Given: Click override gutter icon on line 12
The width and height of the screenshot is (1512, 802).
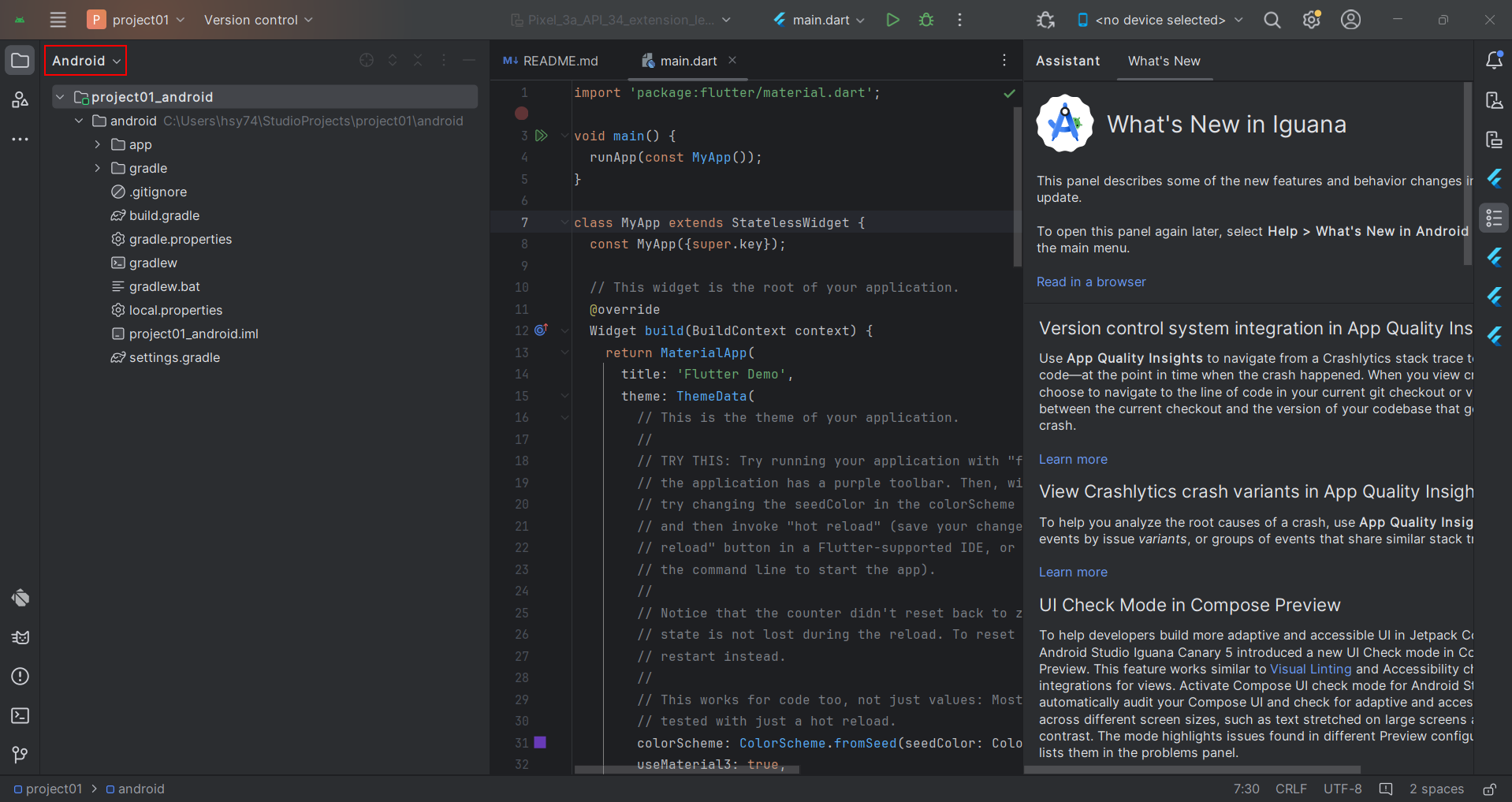Looking at the screenshot, I should [x=541, y=330].
